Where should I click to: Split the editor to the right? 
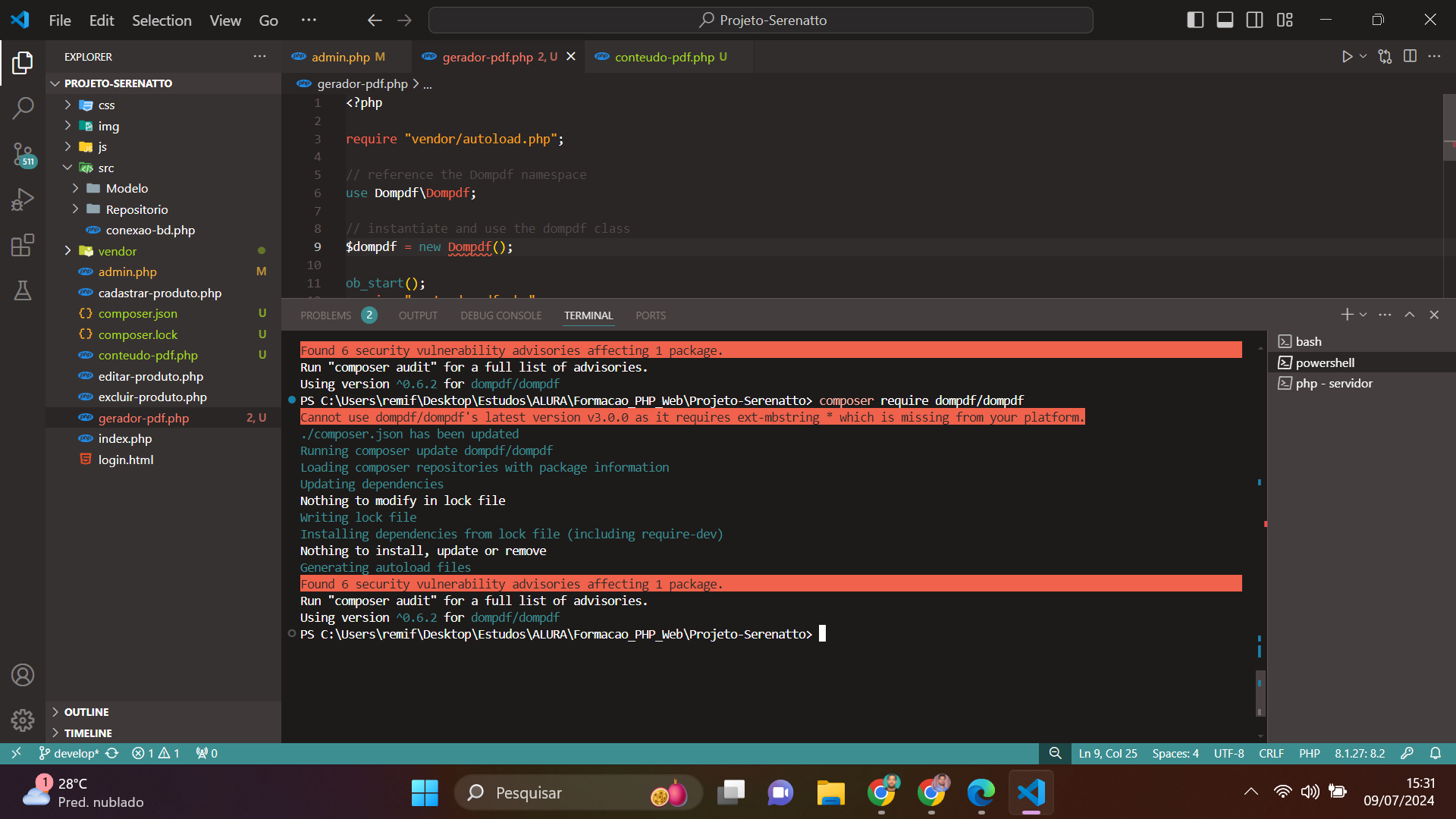coord(1410,57)
